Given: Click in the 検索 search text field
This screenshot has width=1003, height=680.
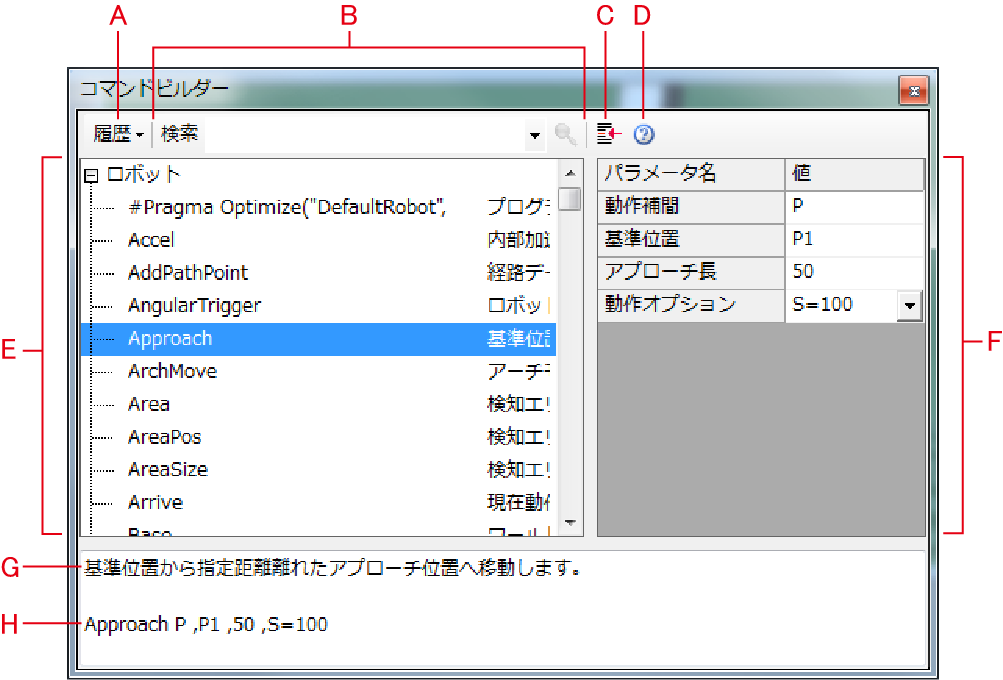Looking at the screenshot, I should point(360,134).
